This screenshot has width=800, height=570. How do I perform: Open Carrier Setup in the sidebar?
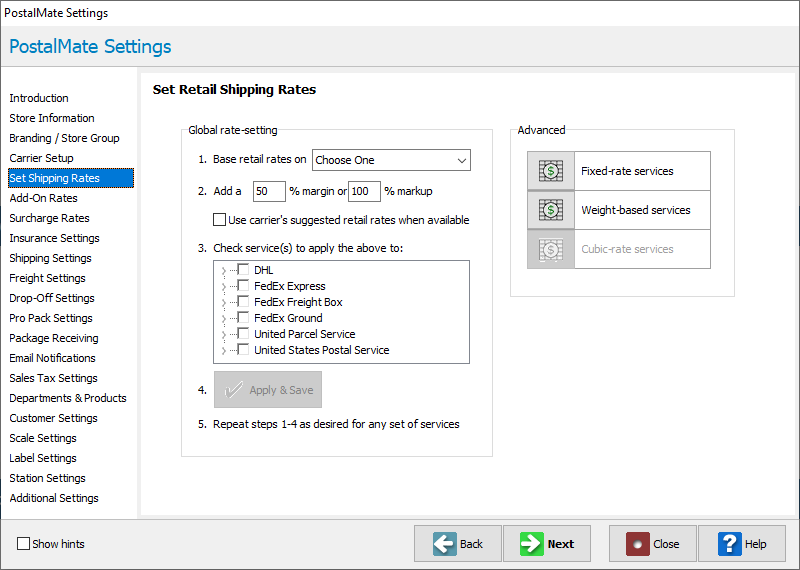click(x=41, y=158)
